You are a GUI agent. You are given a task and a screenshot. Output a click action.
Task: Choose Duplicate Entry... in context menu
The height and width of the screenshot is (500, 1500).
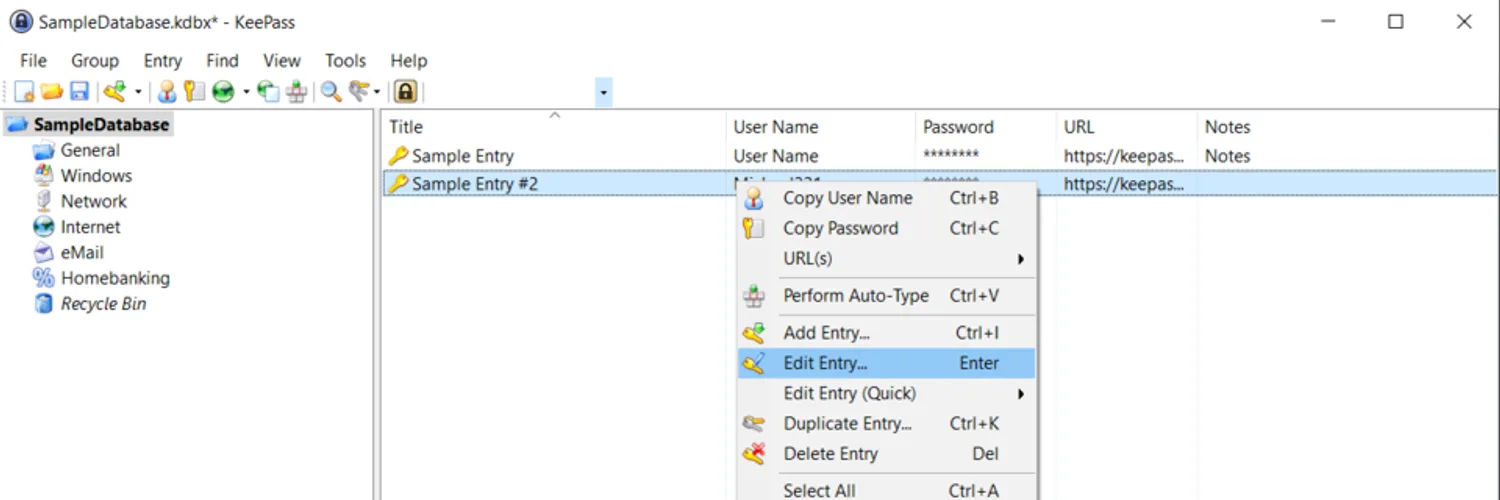(887, 423)
